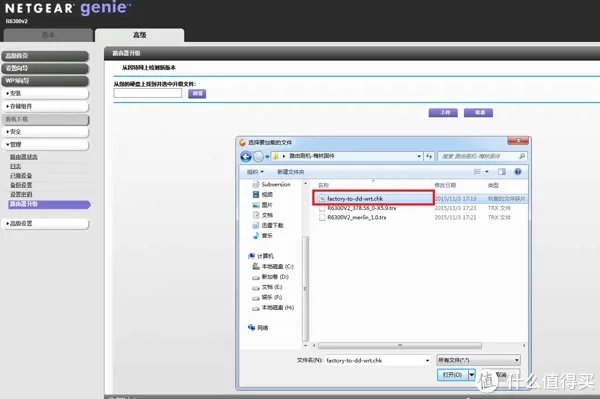Open WPS 向导 in sidebar
This screenshot has width=600, height=399.
pos(45,81)
